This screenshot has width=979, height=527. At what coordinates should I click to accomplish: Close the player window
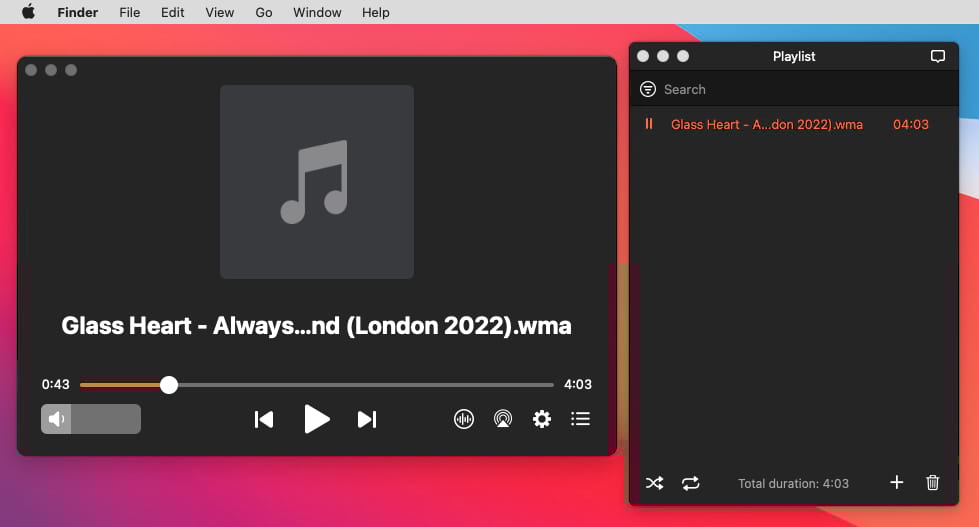pyautogui.click(x=31, y=70)
